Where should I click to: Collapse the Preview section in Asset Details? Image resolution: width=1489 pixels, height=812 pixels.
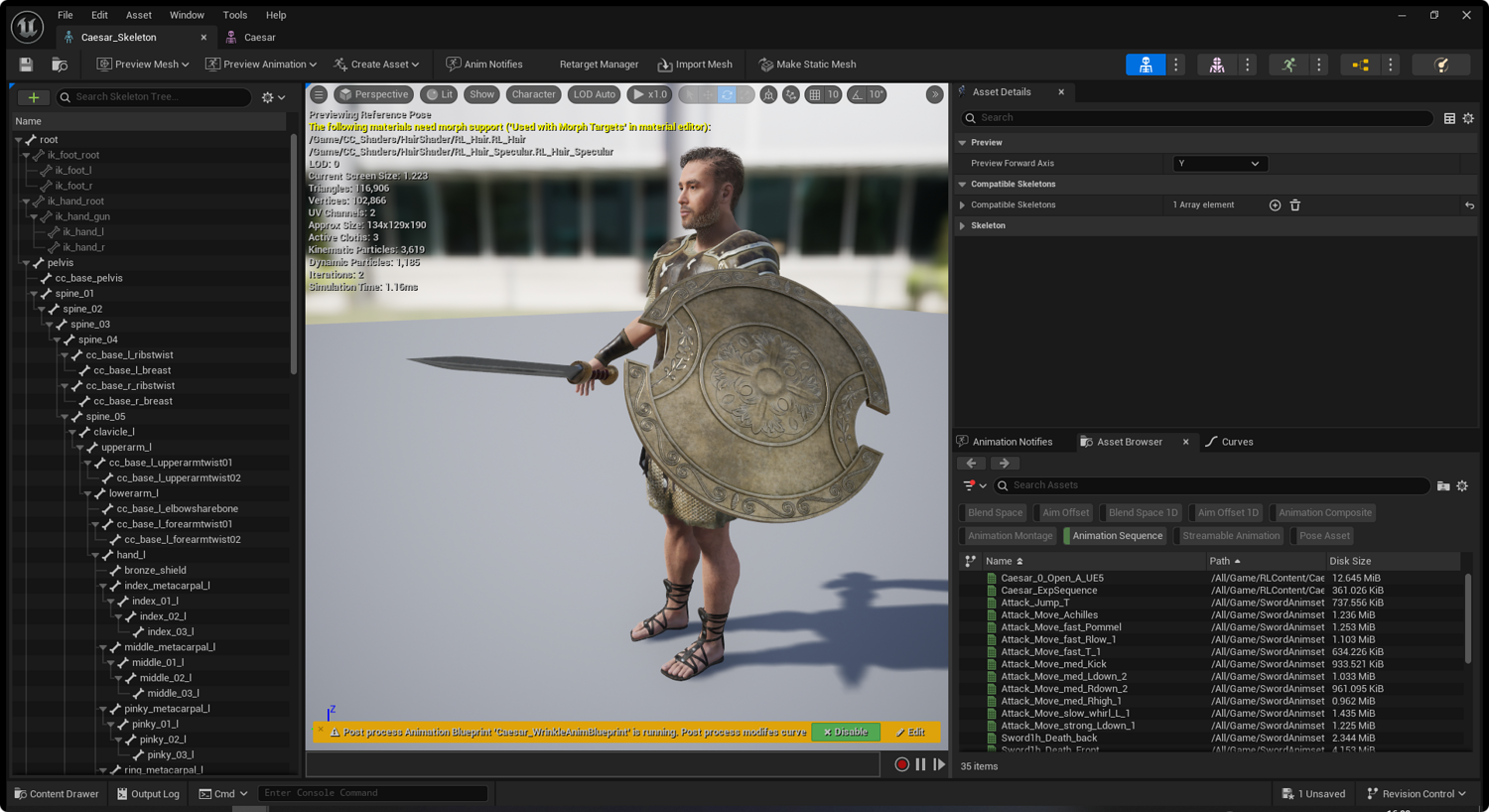pos(962,143)
